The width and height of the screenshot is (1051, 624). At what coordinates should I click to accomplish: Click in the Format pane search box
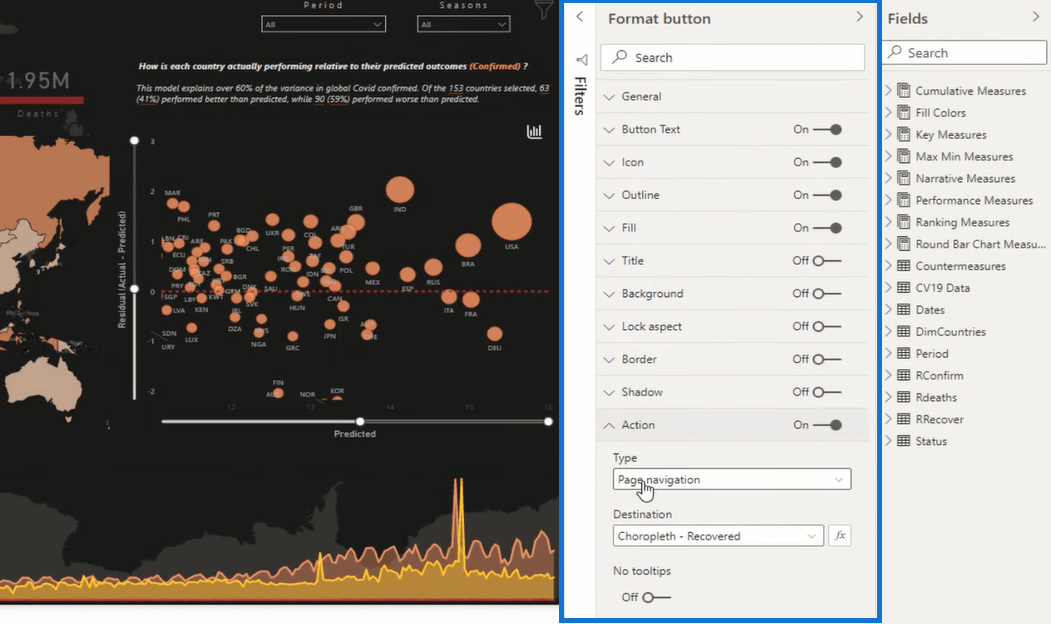click(x=732, y=57)
